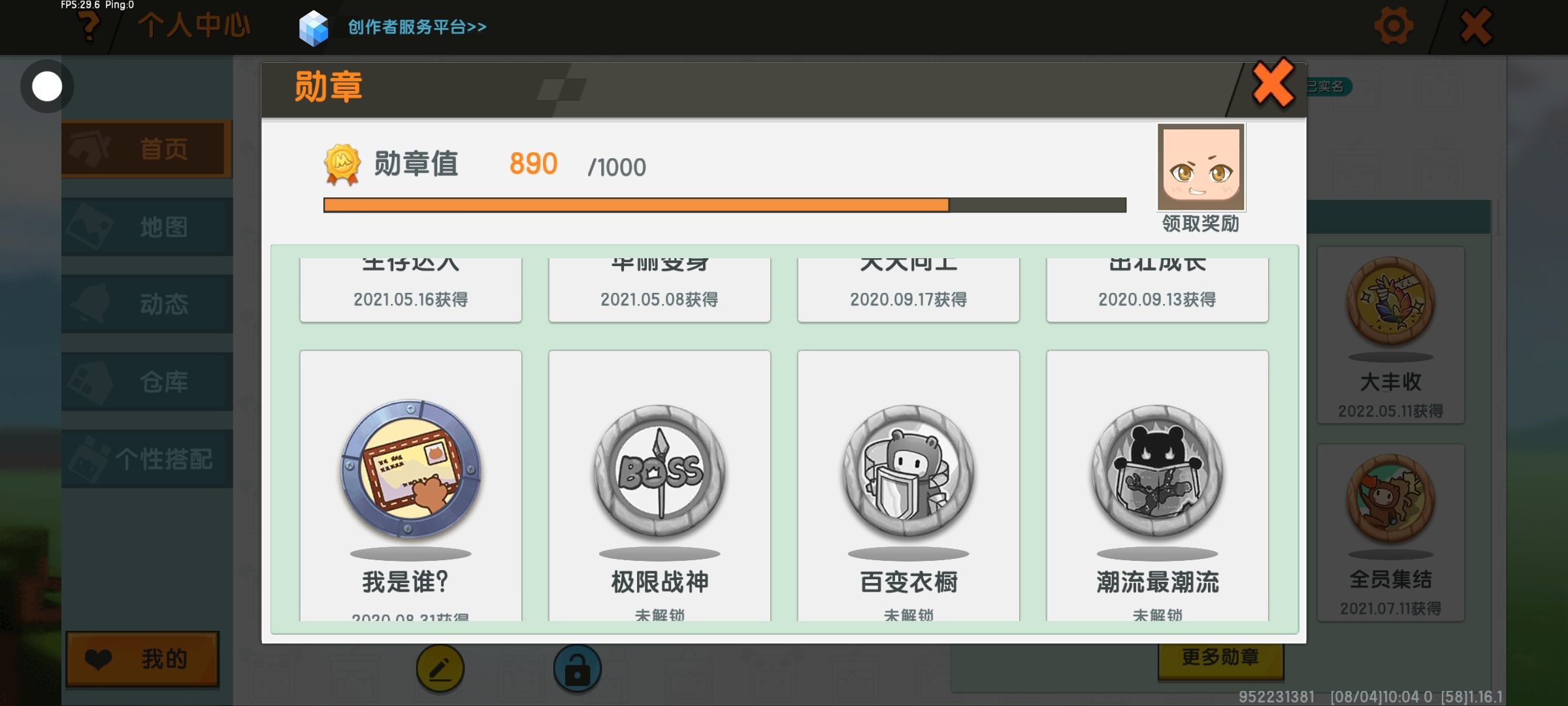1568x706 pixels.
Task: Open the 仓库 sidebar tab
Action: (x=147, y=381)
